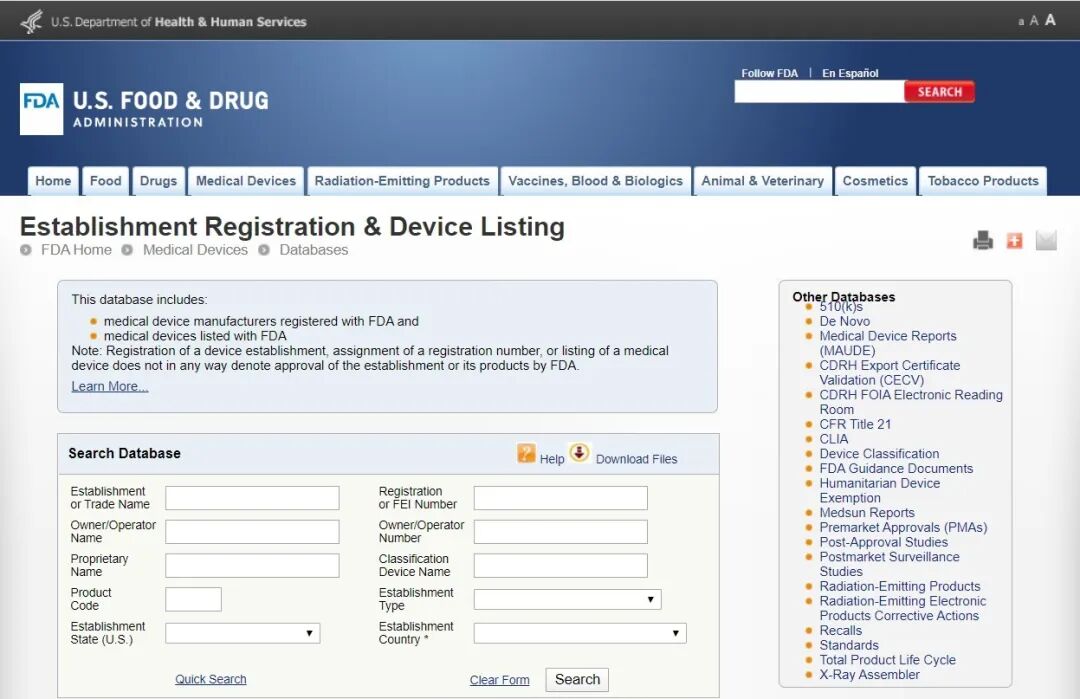Click the Owner/Operator Name field
This screenshot has width=1080, height=699.
click(x=252, y=532)
